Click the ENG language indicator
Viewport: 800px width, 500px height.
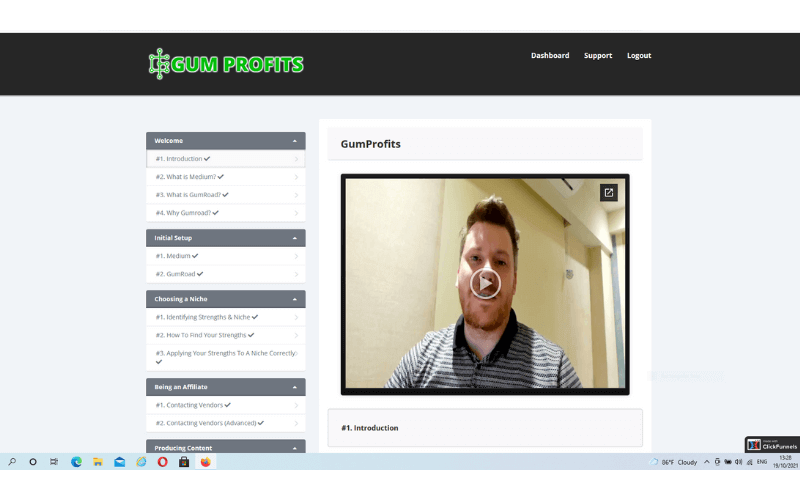762,462
